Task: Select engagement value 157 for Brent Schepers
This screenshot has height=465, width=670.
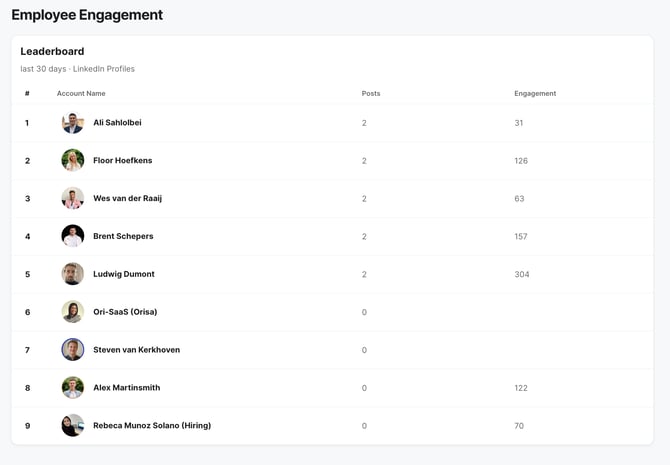Action: (521, 236)
